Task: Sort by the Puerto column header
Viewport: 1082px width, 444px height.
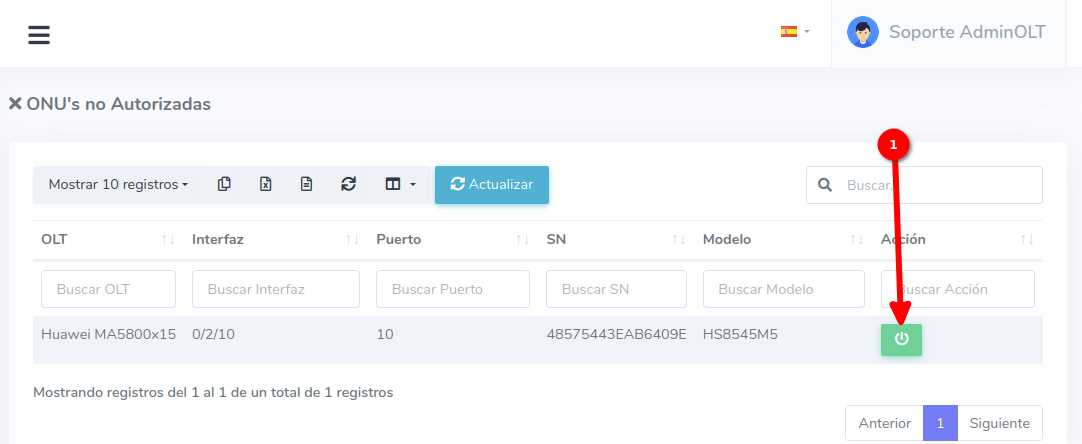Action: [398, 240]
